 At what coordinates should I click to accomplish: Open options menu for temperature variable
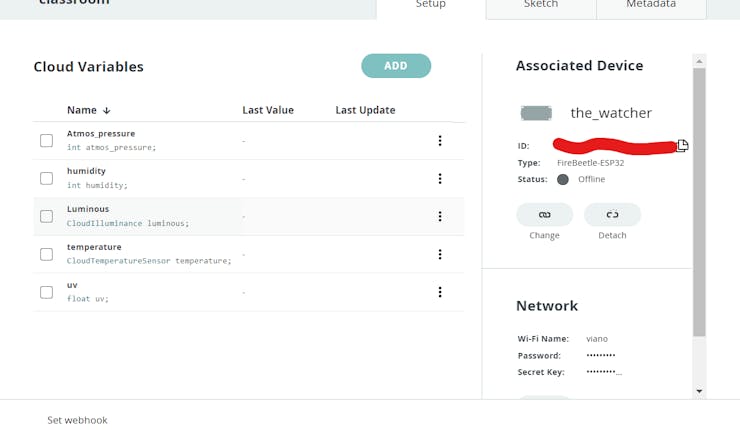pos(440,254)
